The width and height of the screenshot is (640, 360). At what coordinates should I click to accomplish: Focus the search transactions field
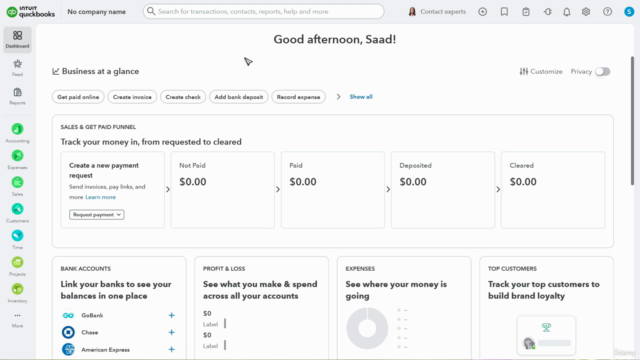coord(264,11)
